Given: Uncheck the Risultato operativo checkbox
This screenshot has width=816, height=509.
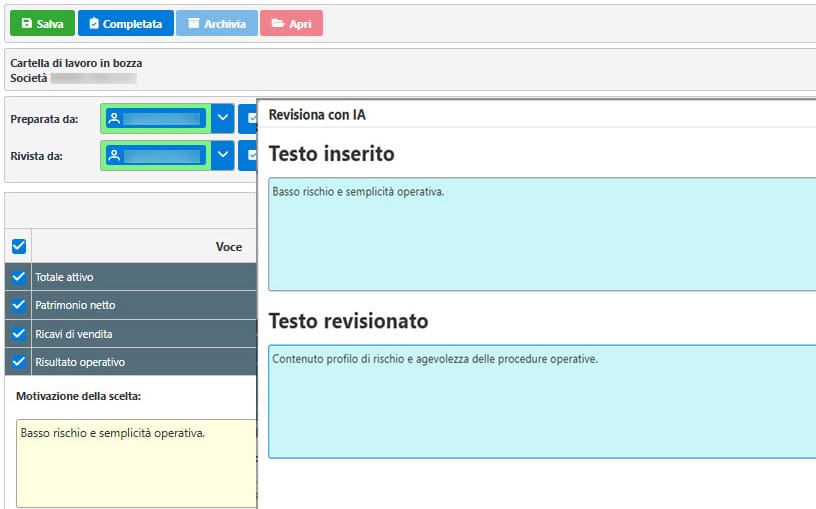Looking at the screenshot, I should [x=19, y=362].
